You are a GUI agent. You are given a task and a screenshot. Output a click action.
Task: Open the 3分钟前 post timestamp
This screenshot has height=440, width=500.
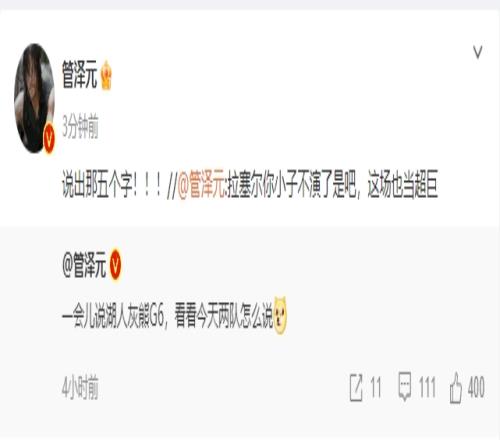(x=80, y=127)
